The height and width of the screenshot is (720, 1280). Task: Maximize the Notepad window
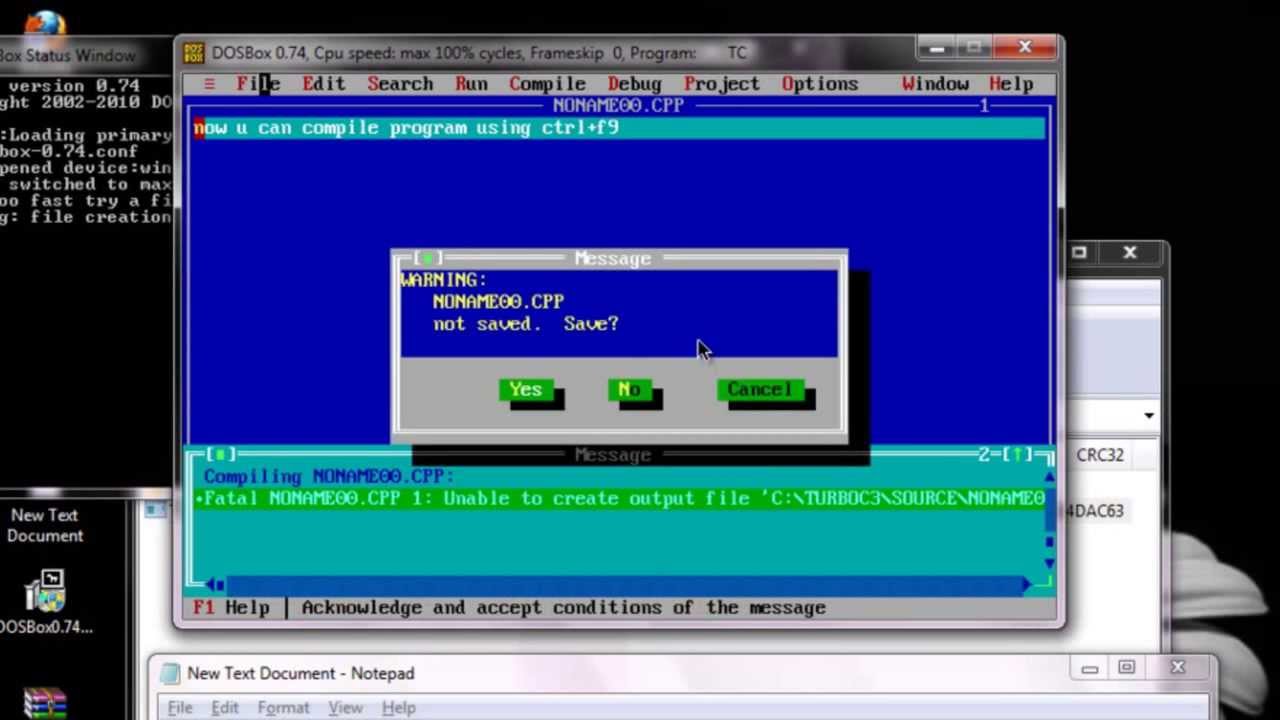(1127, 668)
